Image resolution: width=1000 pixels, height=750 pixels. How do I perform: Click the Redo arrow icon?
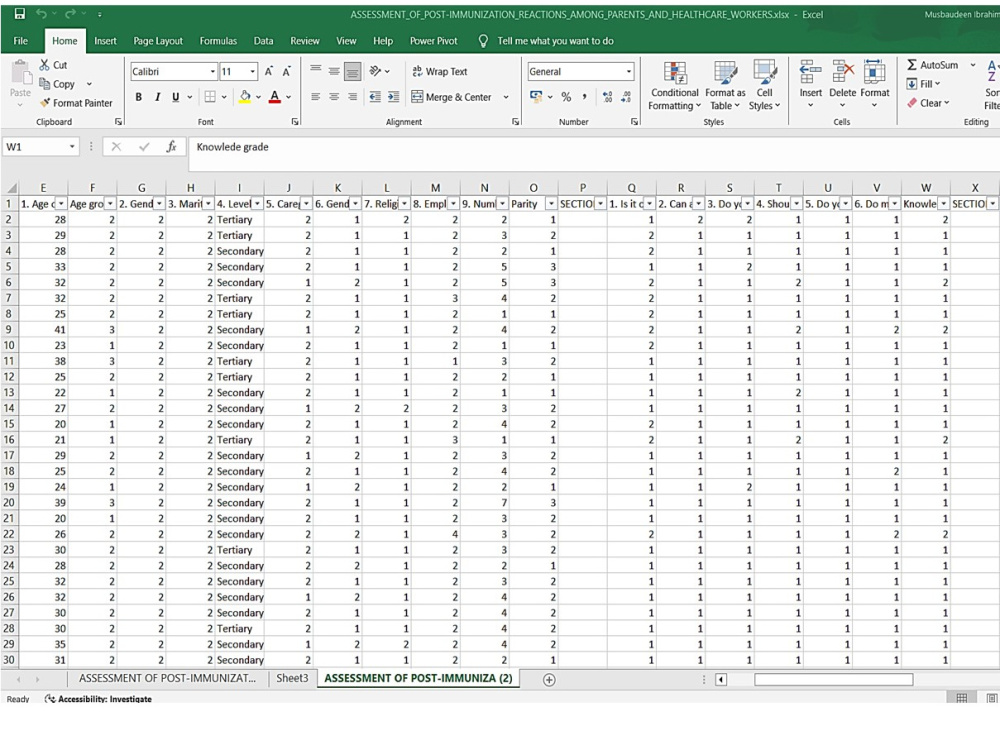click(70, 13)
